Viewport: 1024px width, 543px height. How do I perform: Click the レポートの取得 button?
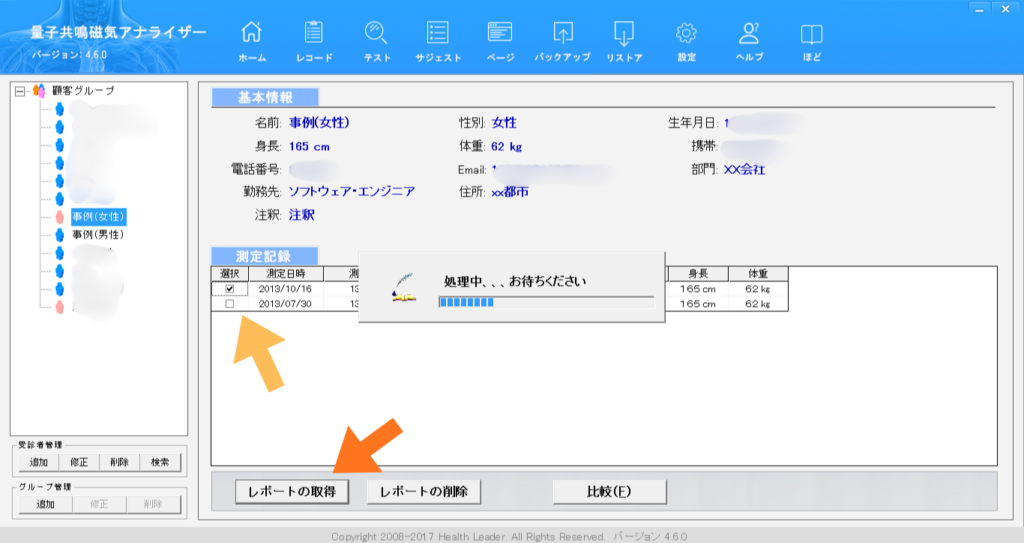292,491
